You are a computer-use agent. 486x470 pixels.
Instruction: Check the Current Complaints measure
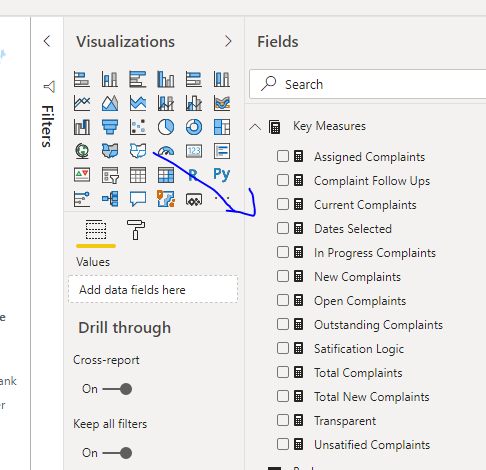pyautogui.click(x=283, y=204)
